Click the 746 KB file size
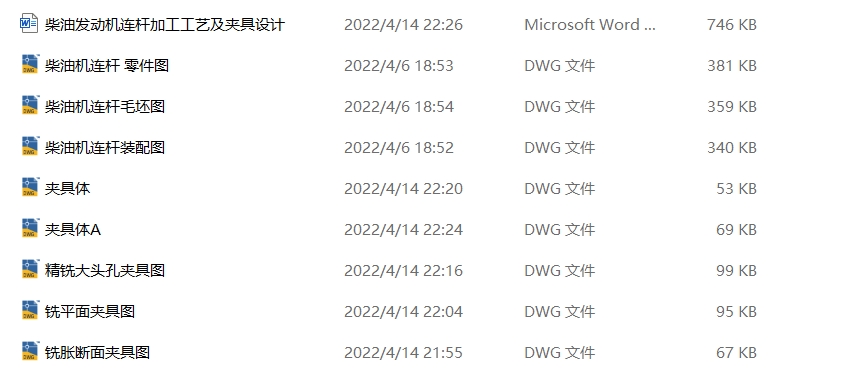 coord(732,25)
